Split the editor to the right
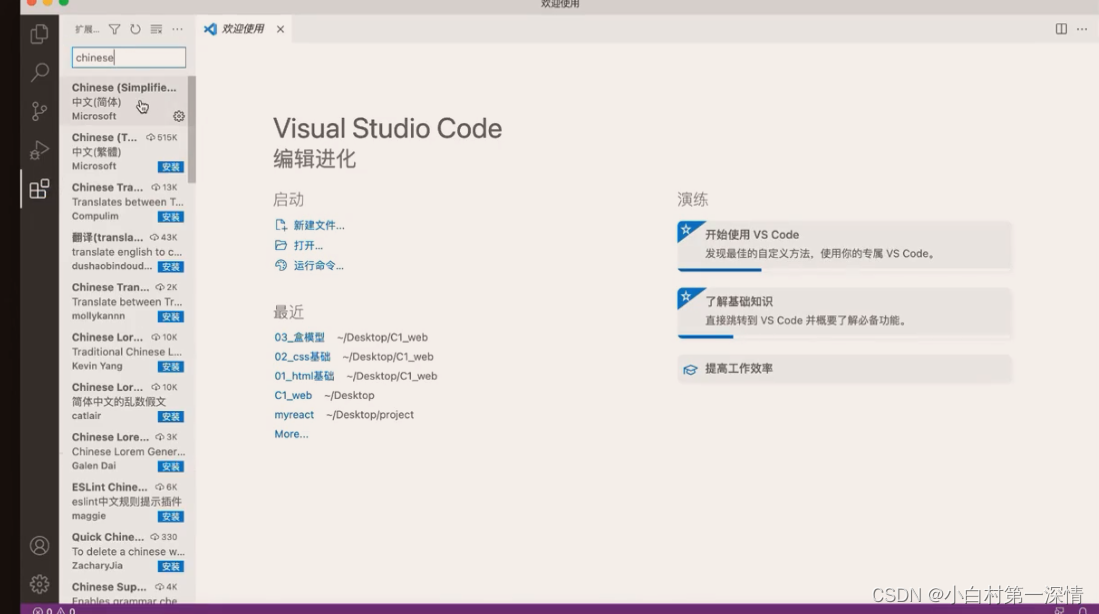1099x614 pixels. [x=1061, y=29]
